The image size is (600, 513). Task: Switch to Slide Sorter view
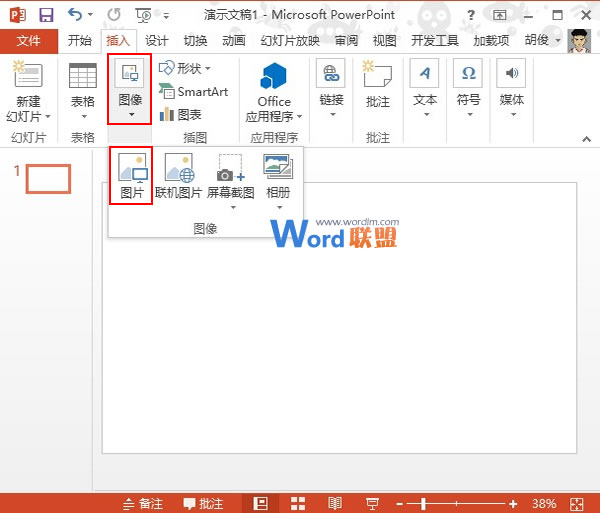[x=298, y=503]
